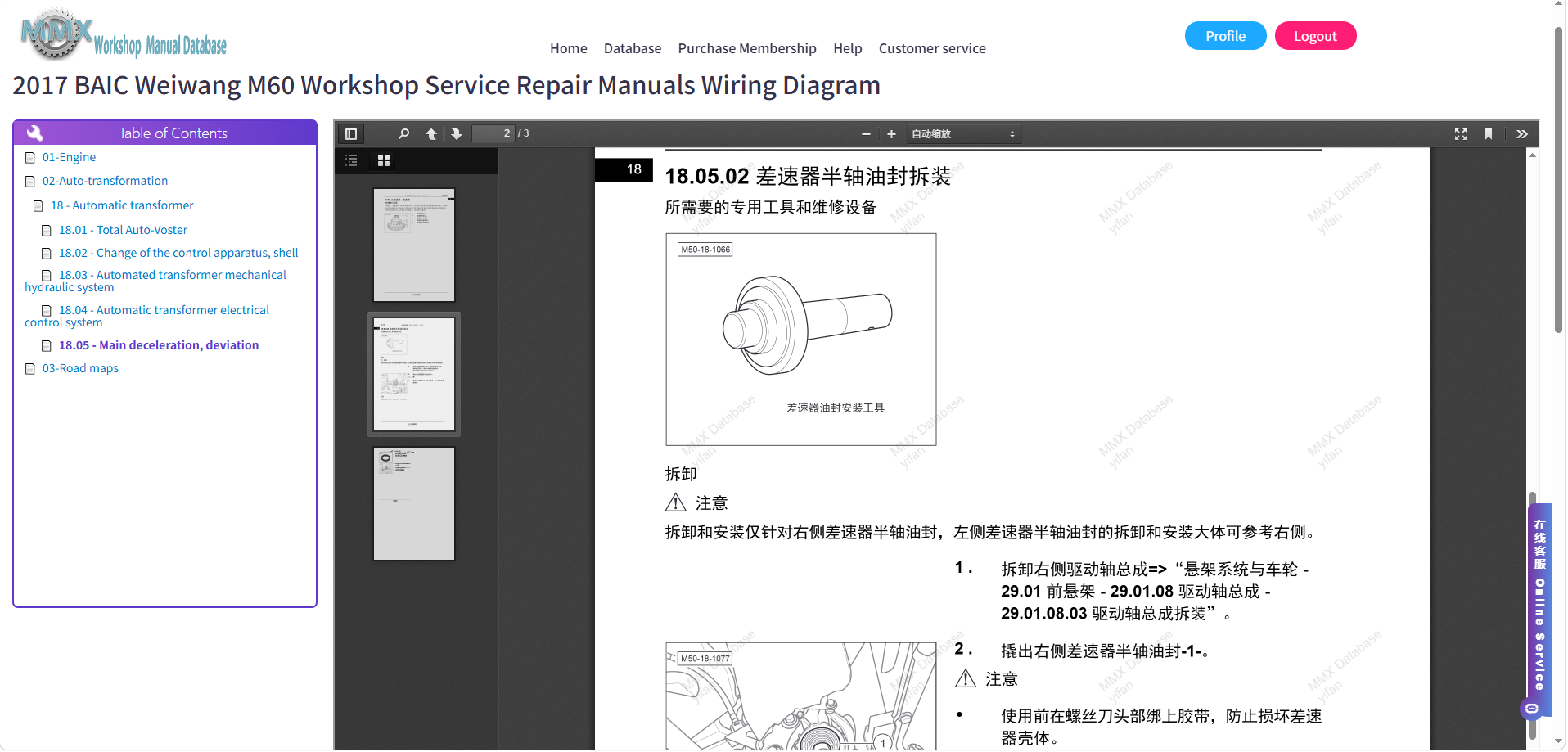Viewport: 1568px width, 752px height.
Task: Click the Profile button
Action: (x=1225, y=36)
